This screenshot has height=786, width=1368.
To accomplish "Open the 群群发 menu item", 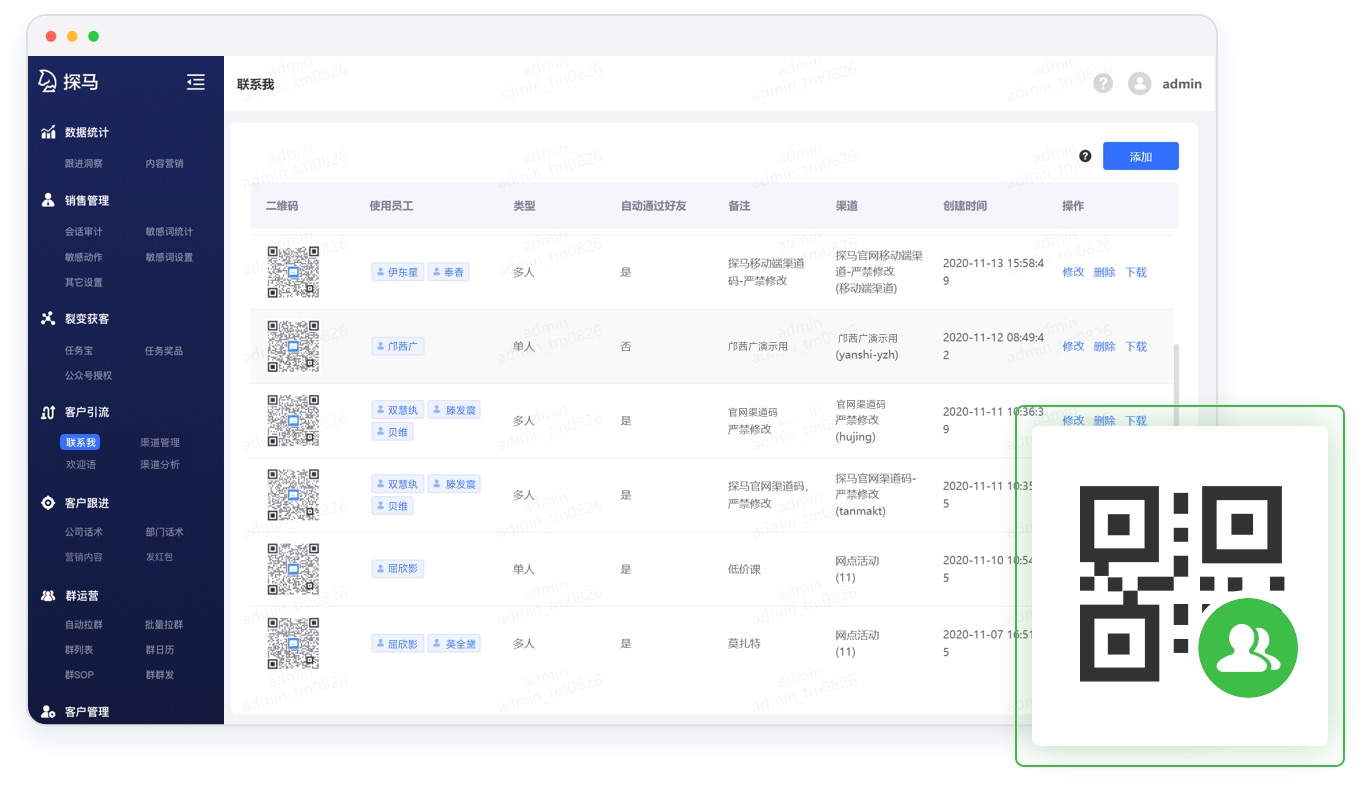I will point(159,675).
